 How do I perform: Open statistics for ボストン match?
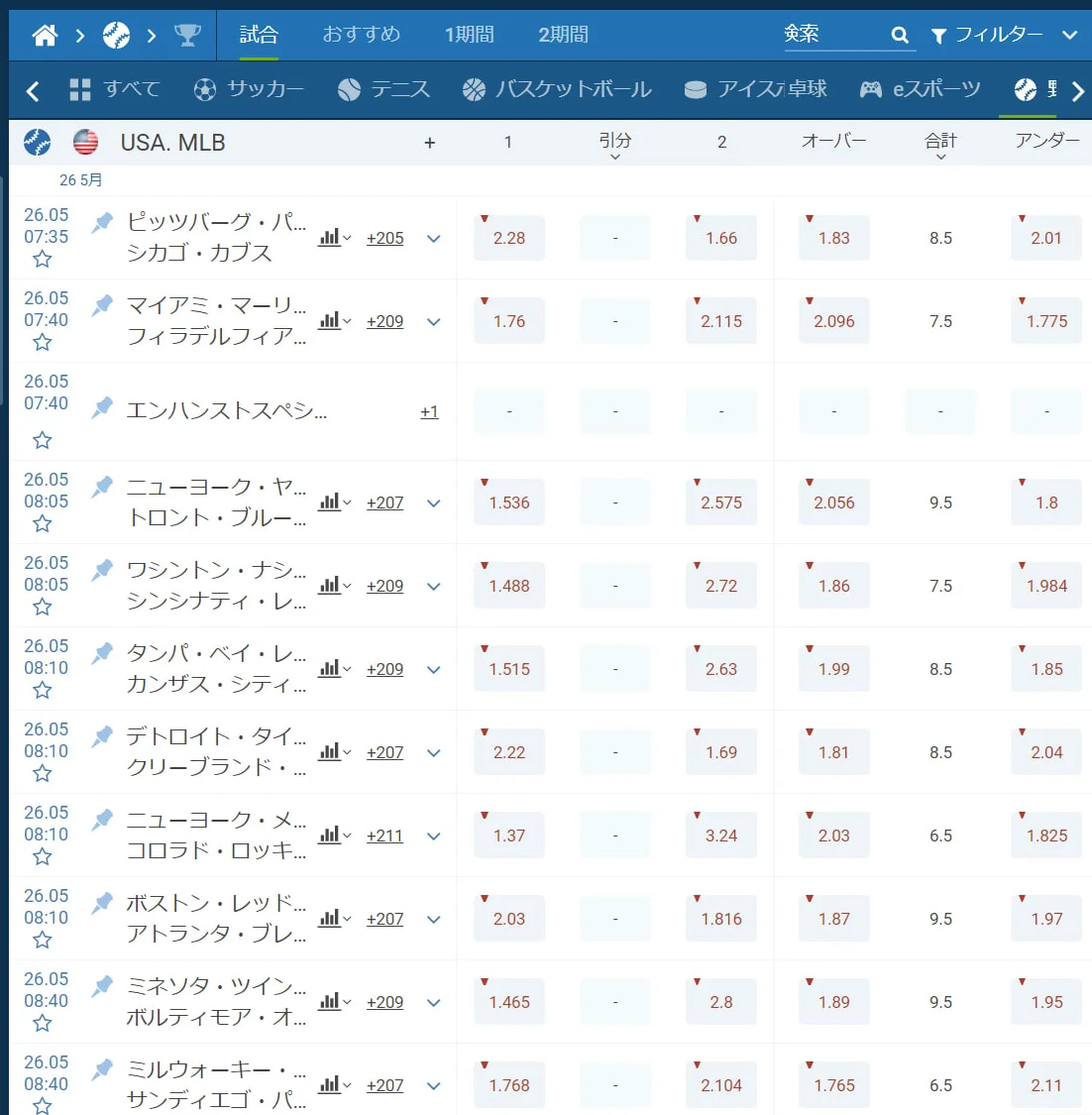point(334,919)
